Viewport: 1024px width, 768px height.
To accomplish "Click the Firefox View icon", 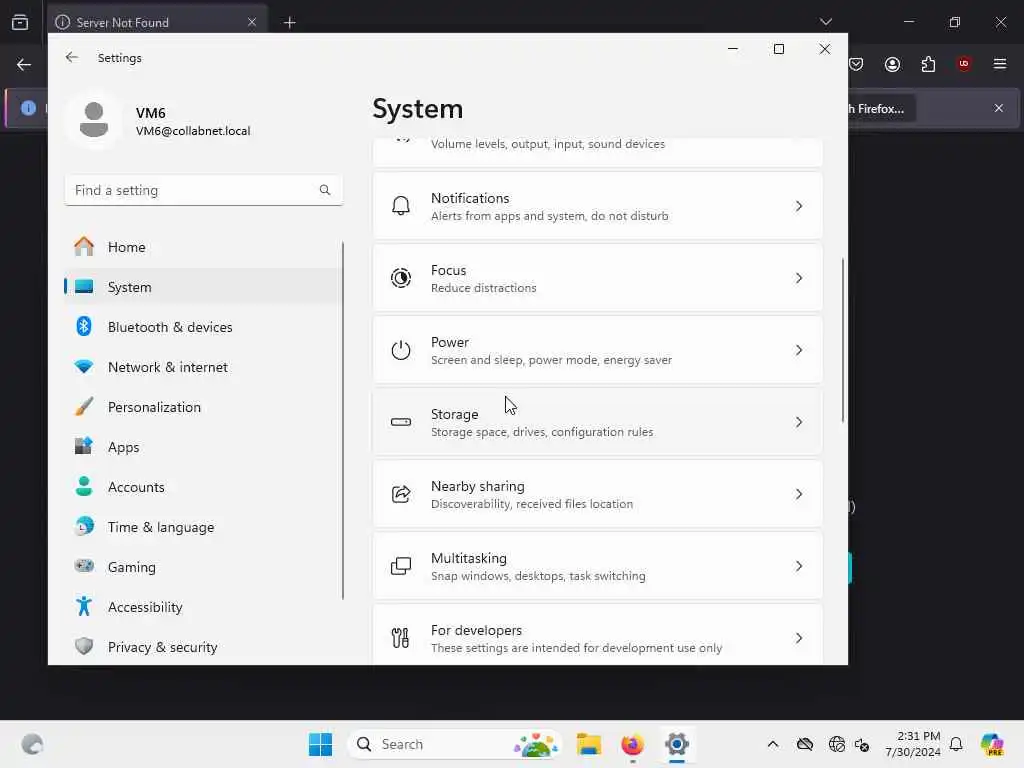I will tap(20, 22).
